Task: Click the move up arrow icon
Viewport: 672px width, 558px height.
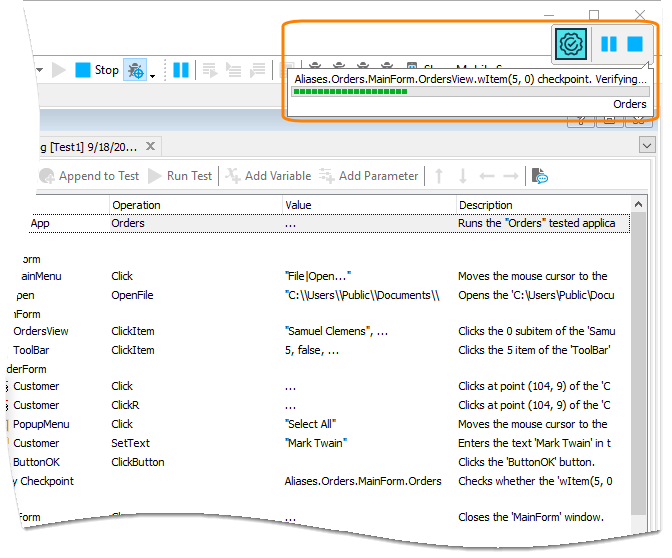Action: point(439,176)
